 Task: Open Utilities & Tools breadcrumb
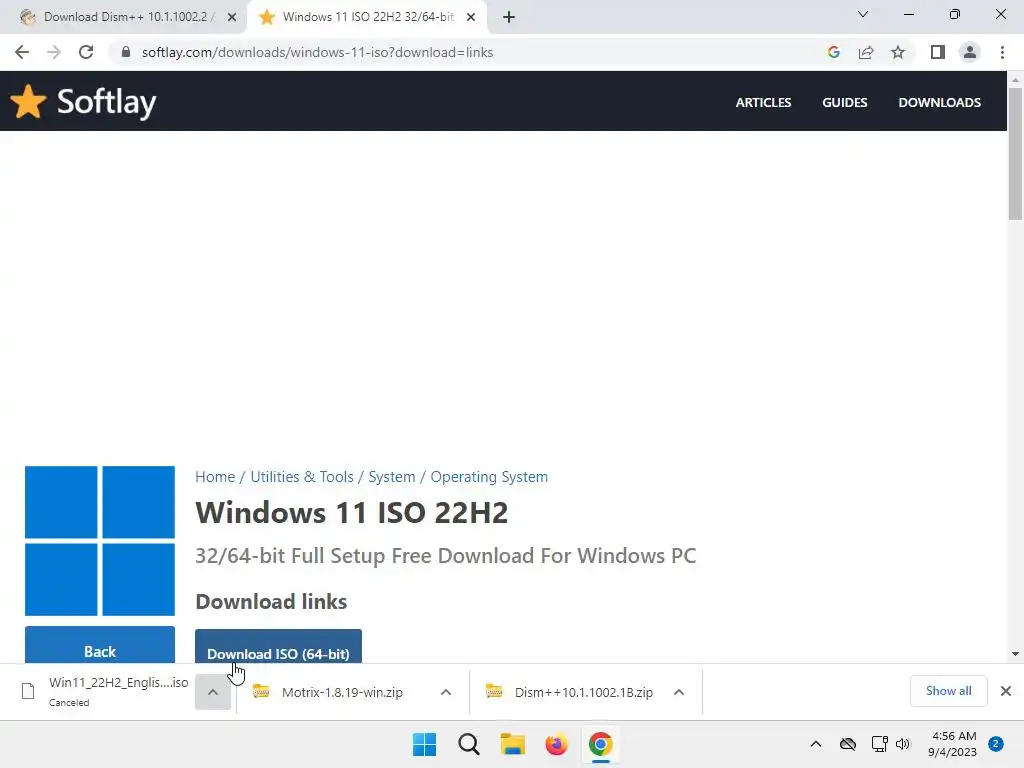302,477
